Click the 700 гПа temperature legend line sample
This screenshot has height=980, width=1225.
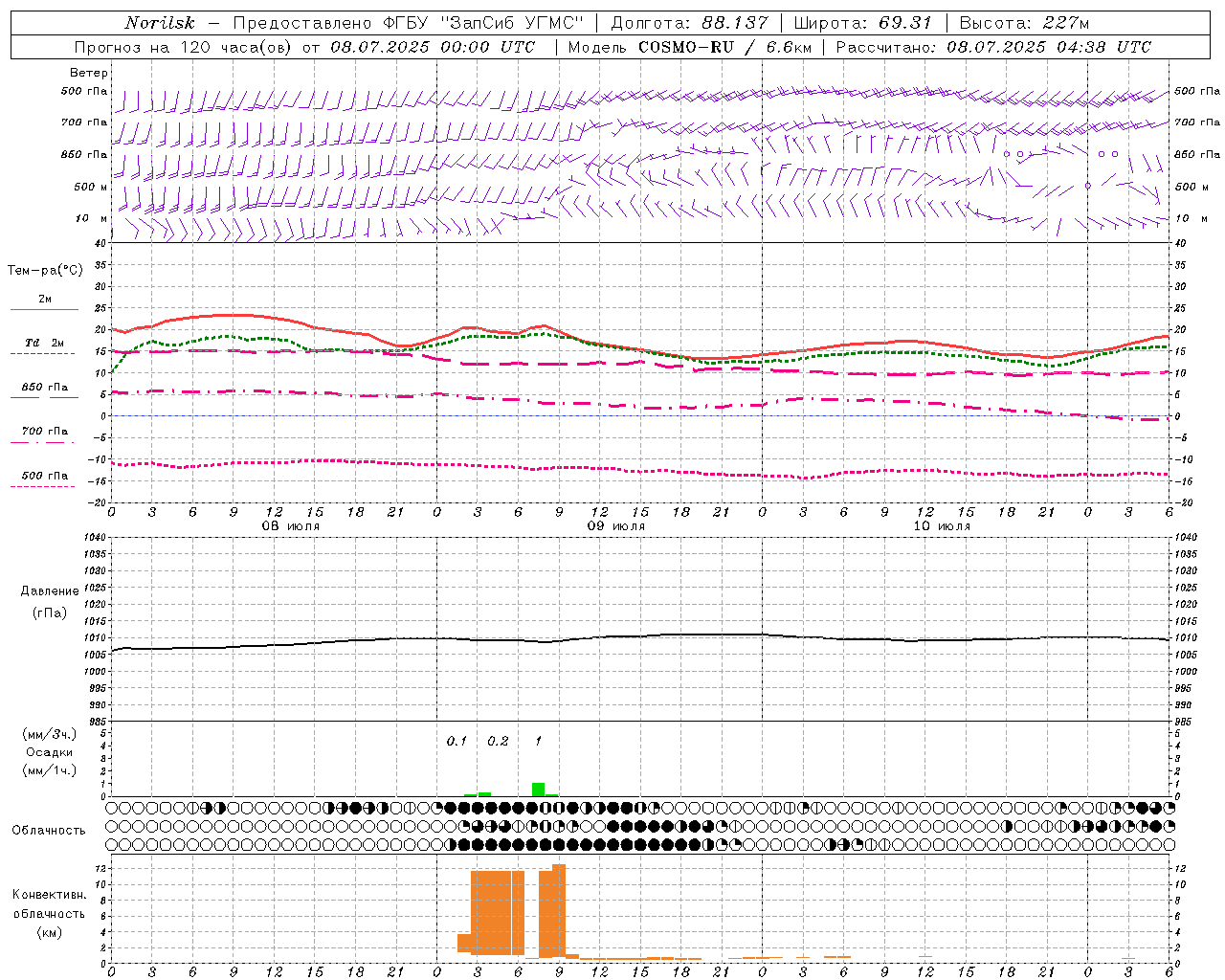click(x=42, y=443)
